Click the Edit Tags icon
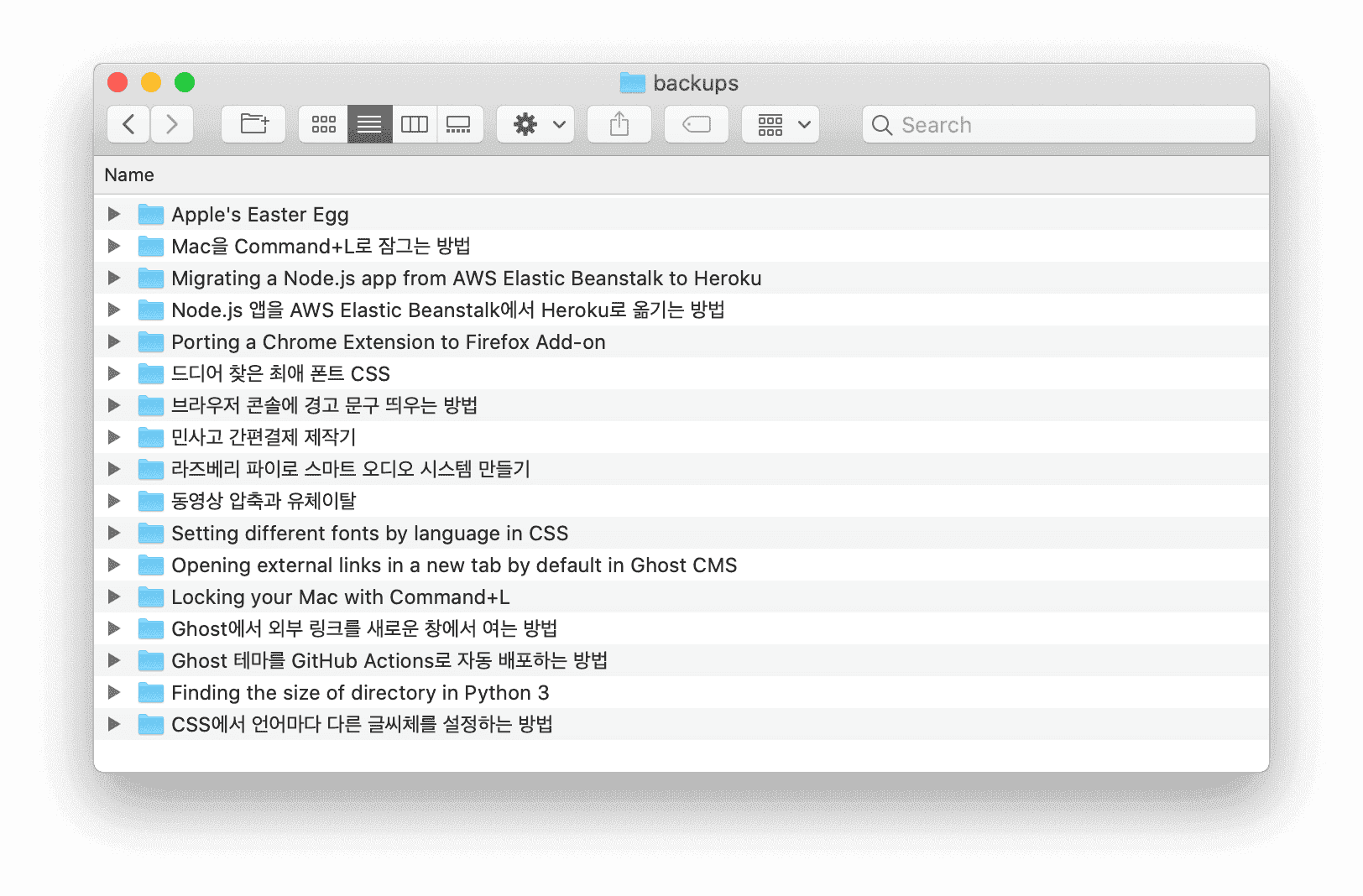1363x896 pixels. 696,124
